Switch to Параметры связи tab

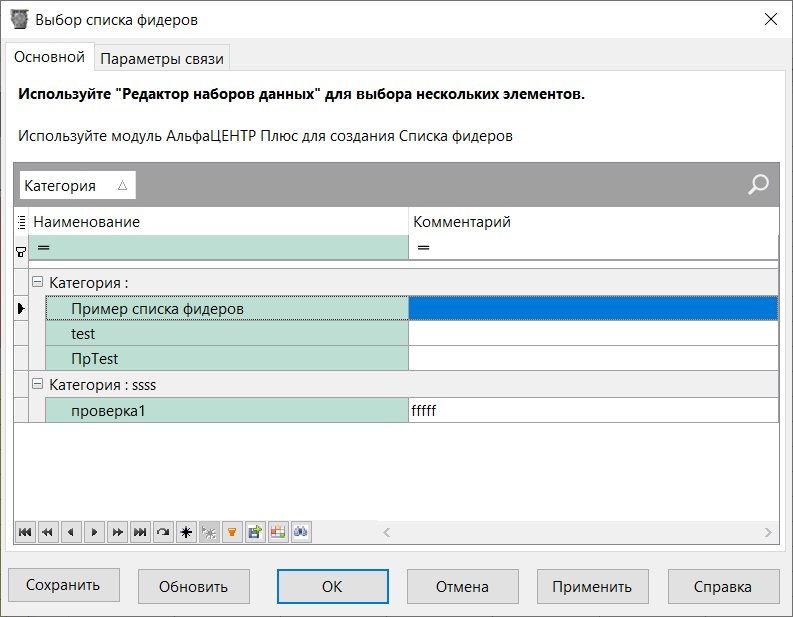coord(163,59)
